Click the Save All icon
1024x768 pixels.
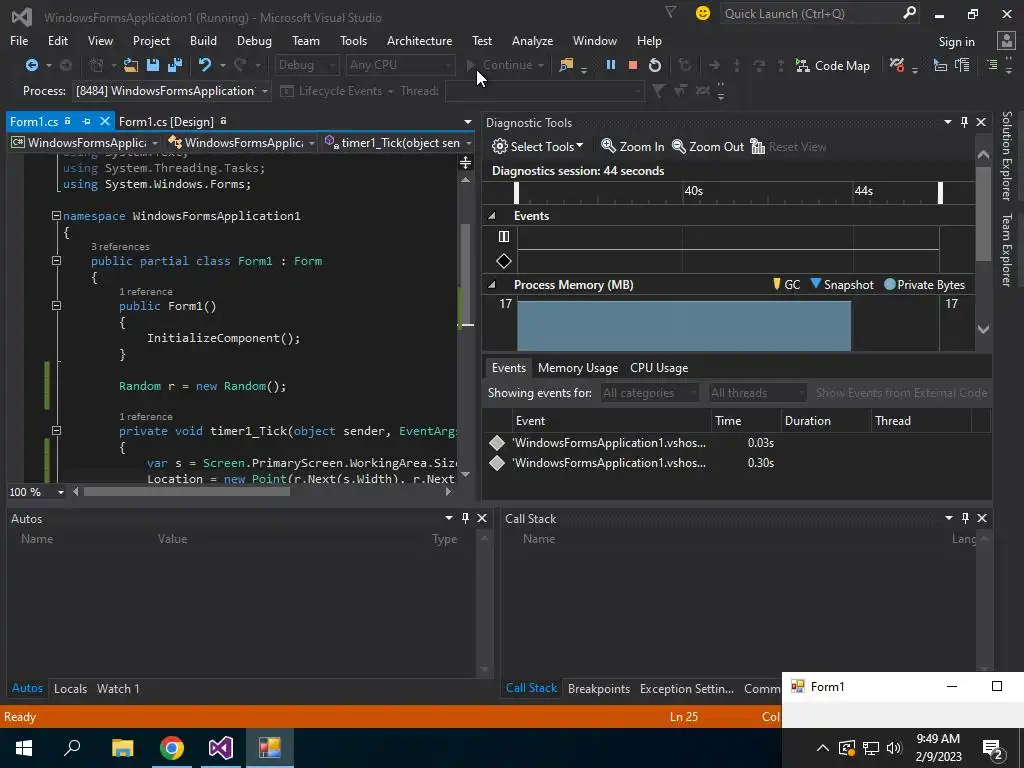pyautogui.click(x=175, y=65)
